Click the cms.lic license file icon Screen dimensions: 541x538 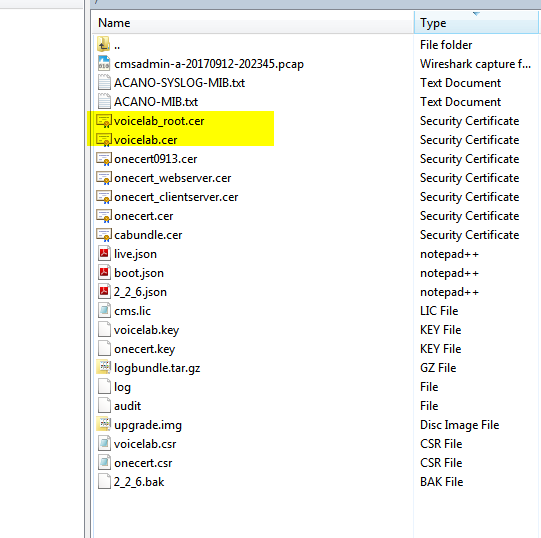[x=104, y=311]
